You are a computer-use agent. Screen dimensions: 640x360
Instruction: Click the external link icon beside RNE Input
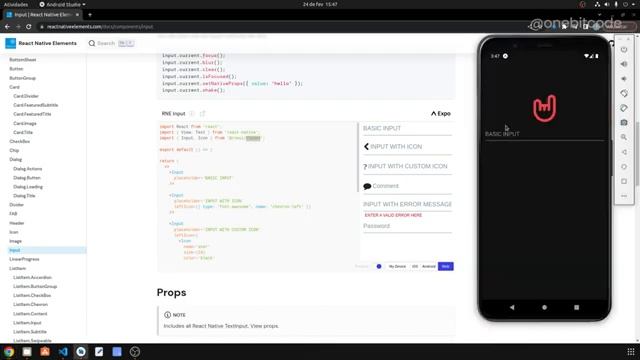pos(202,113)
